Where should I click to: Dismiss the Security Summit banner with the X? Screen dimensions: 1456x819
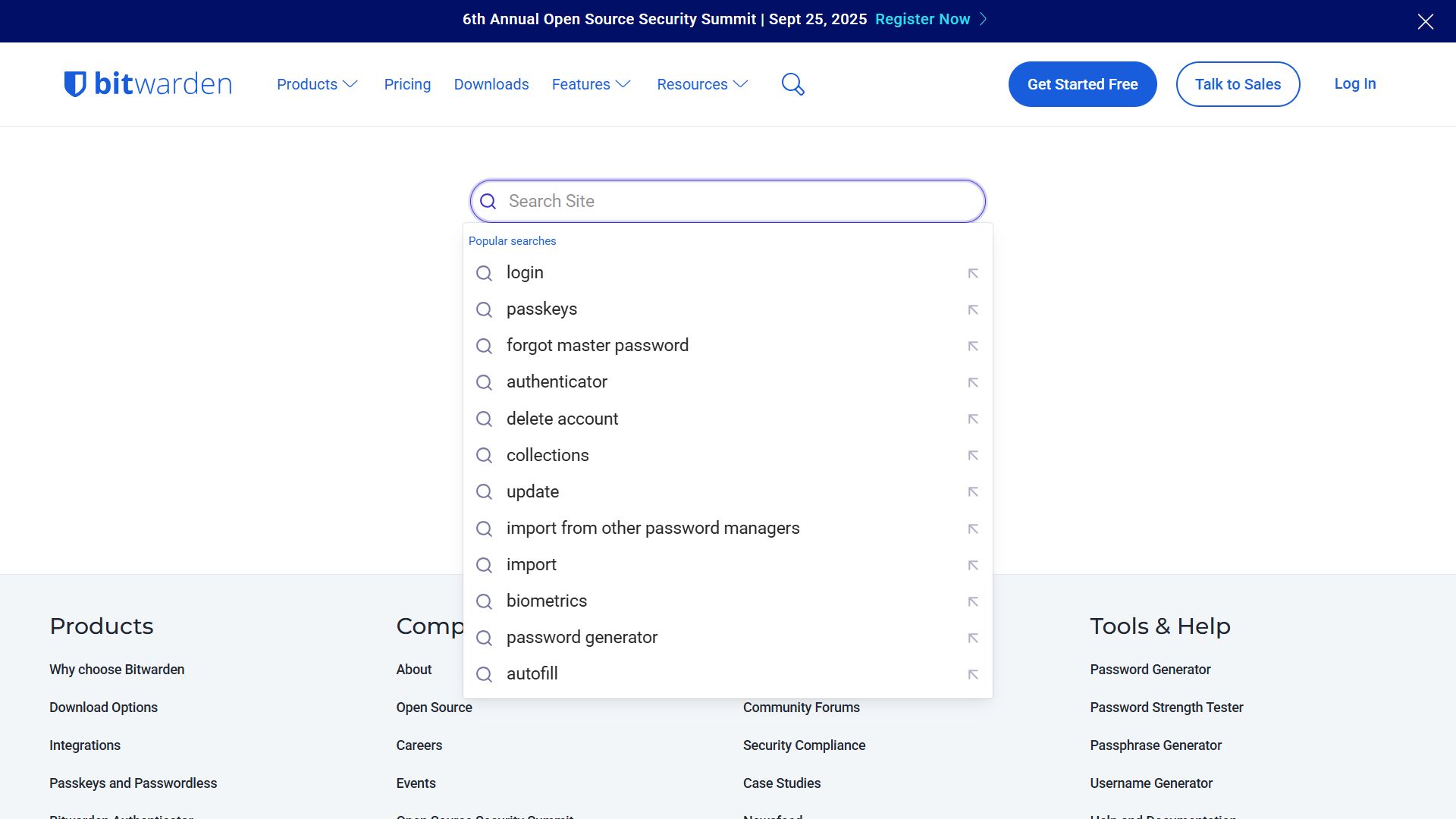[x=1427, y=21]
